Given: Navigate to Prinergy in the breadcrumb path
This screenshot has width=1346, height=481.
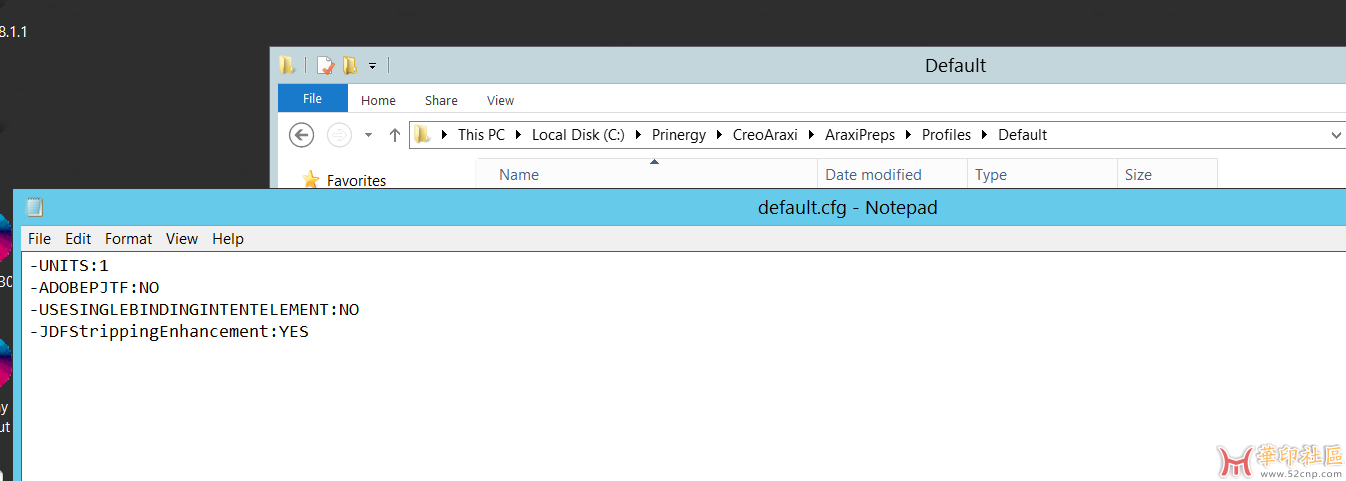Looking at the screenshot, I should click(678, 135).
